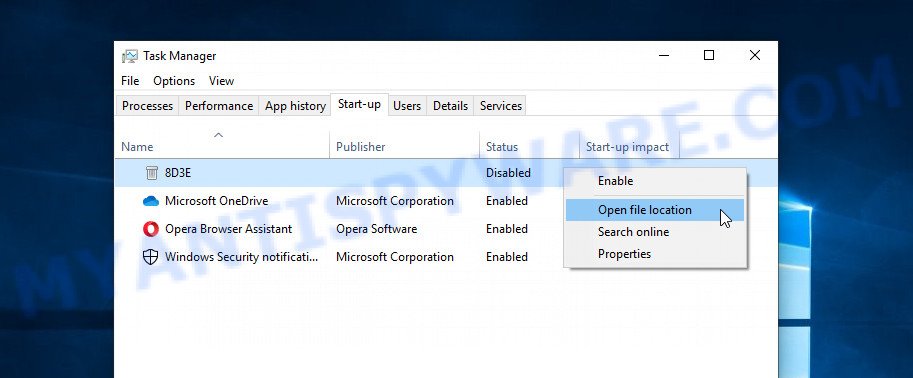Image resolution: width=913 pixels, height=378 pixels.
Task: Select the Microsoft OneDrive row name
Action: [x=217, y=201]
